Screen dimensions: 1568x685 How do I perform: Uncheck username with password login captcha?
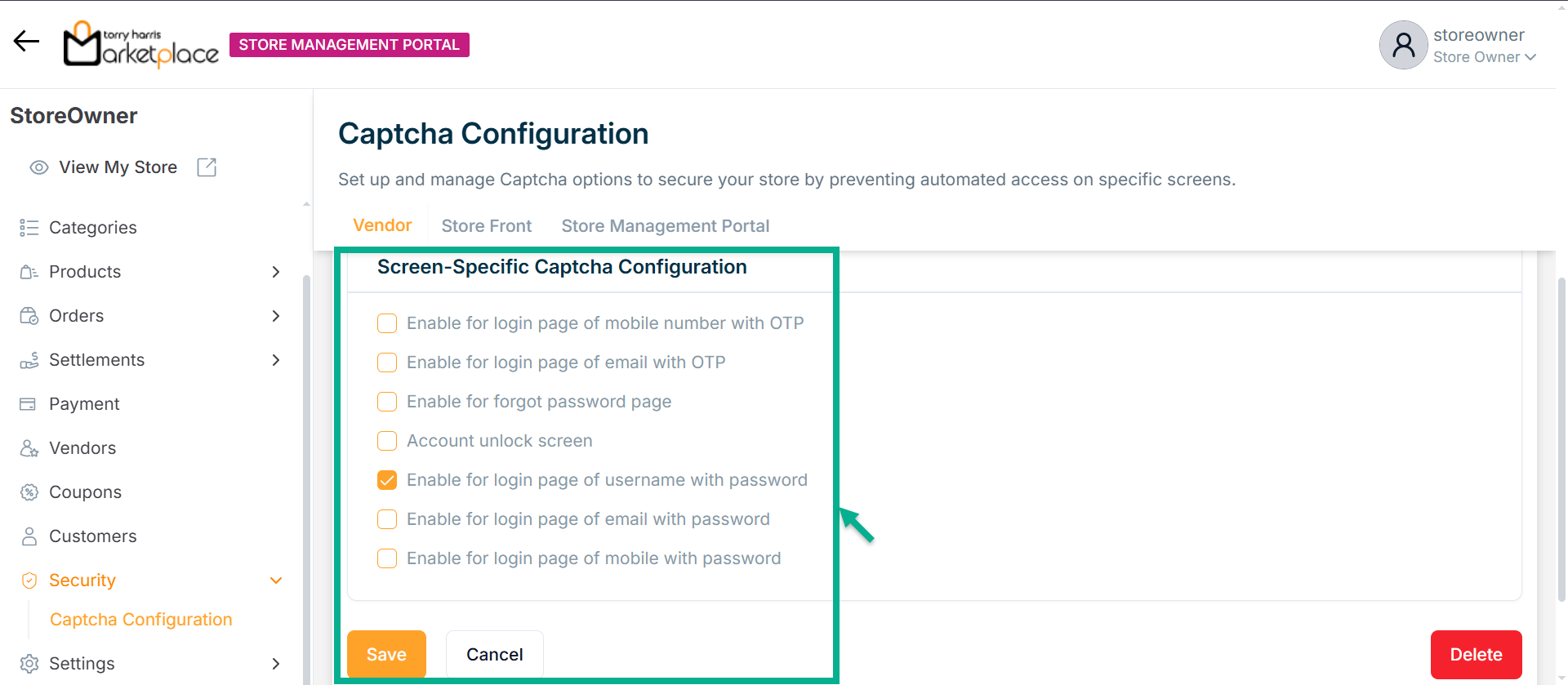click(x=387, y=480)
